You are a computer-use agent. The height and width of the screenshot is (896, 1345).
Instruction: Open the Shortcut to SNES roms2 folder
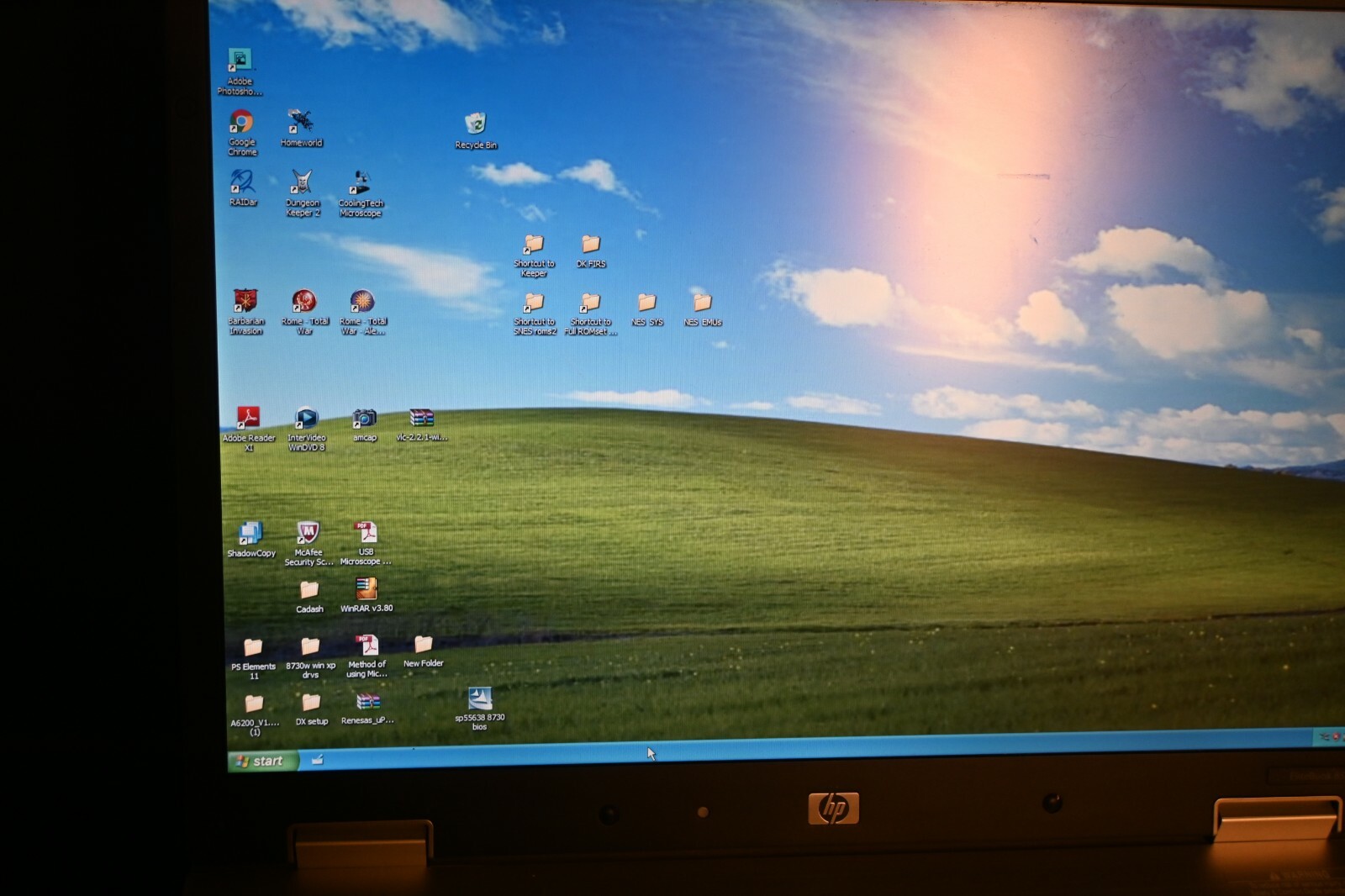tap(535, 314)
